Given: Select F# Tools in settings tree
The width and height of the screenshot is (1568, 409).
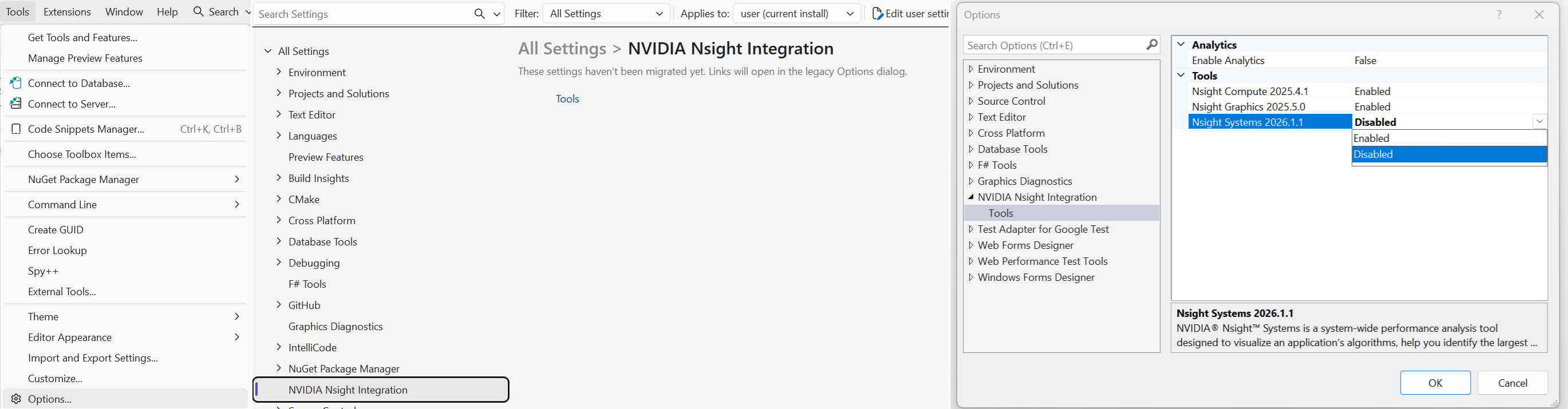Looking at the screenshot, I should (307, 284).
